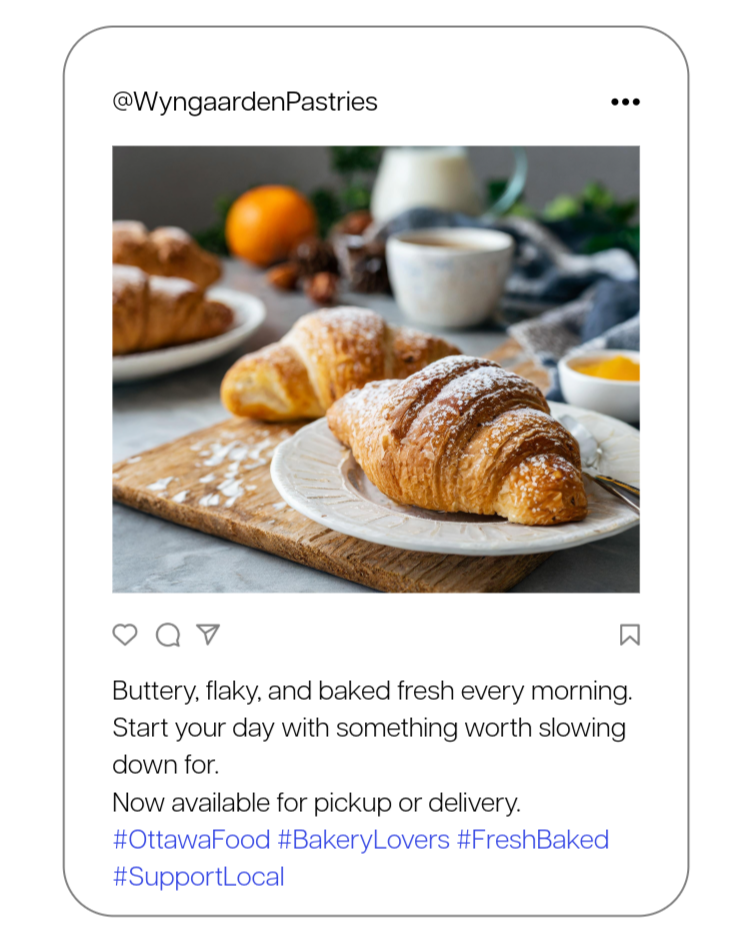Open the three-dot more options menu
This screenshot has height=941, width=753.
pos(625,102)
